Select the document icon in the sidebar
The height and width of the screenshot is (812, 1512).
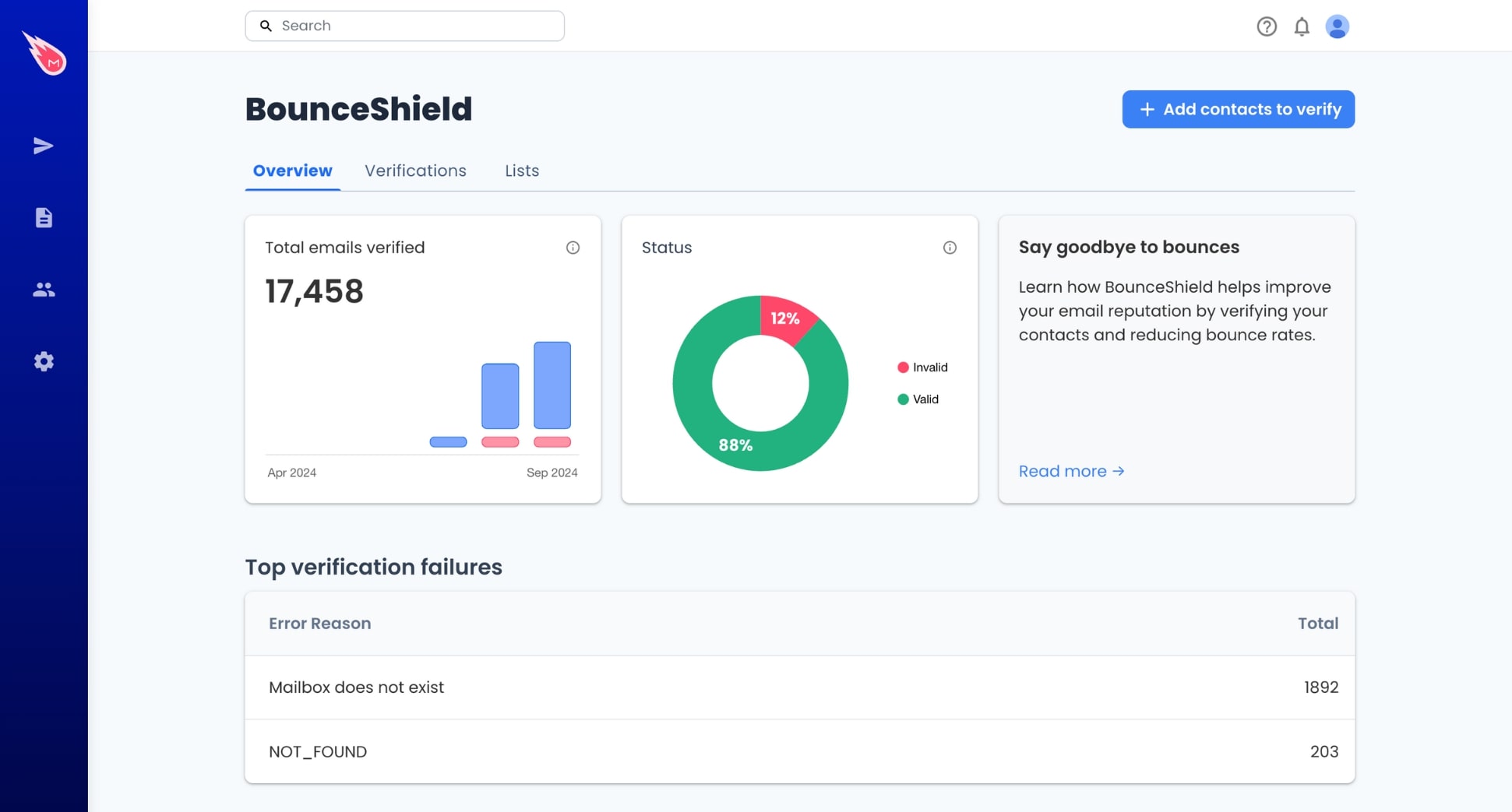[x=44, y=218]
